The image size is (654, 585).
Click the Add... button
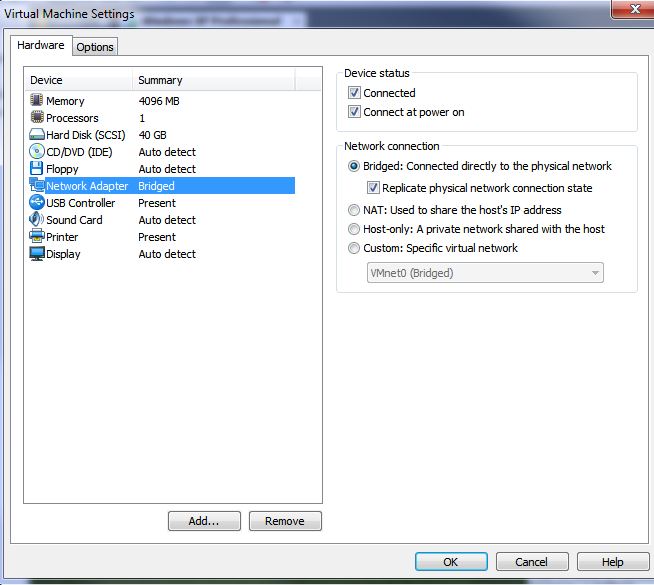(204, 521)
